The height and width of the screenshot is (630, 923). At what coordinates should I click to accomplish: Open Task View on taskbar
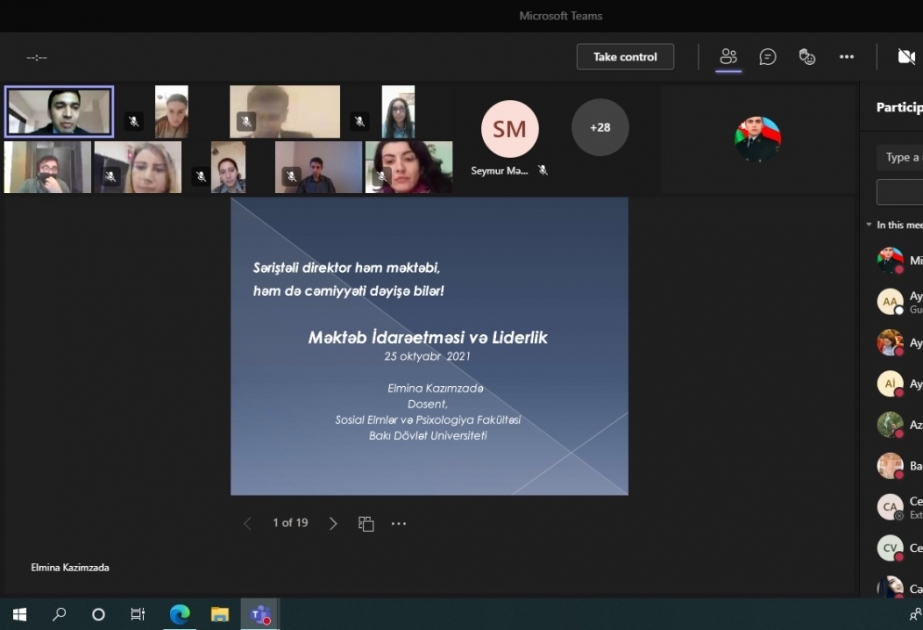[x=137, y=615]
